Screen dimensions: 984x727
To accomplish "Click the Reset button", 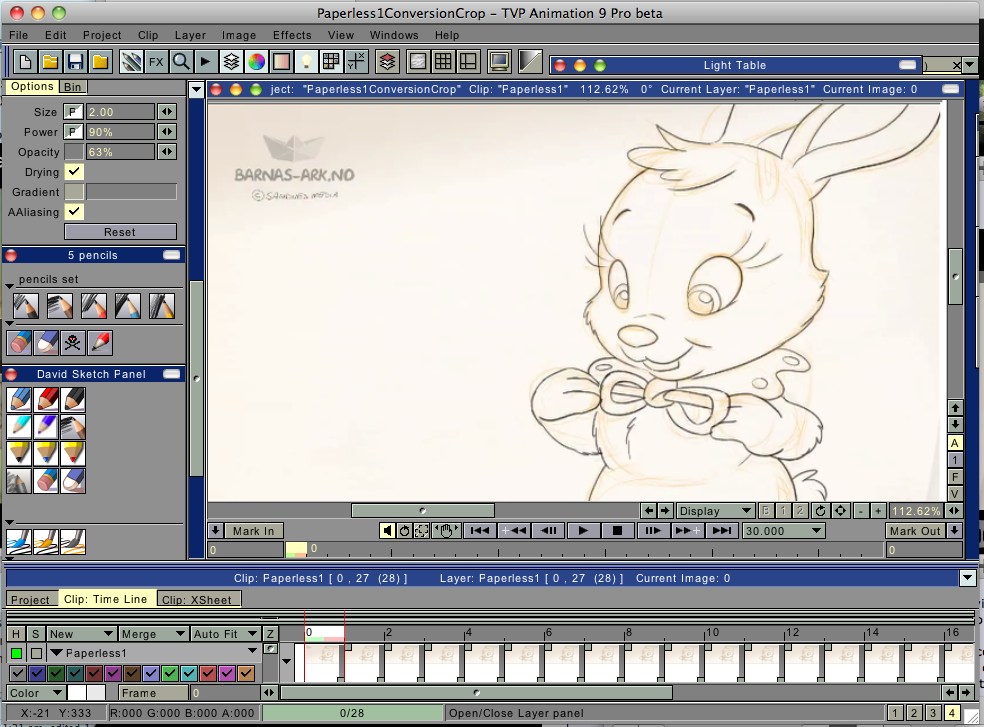I will pos(120,232).
